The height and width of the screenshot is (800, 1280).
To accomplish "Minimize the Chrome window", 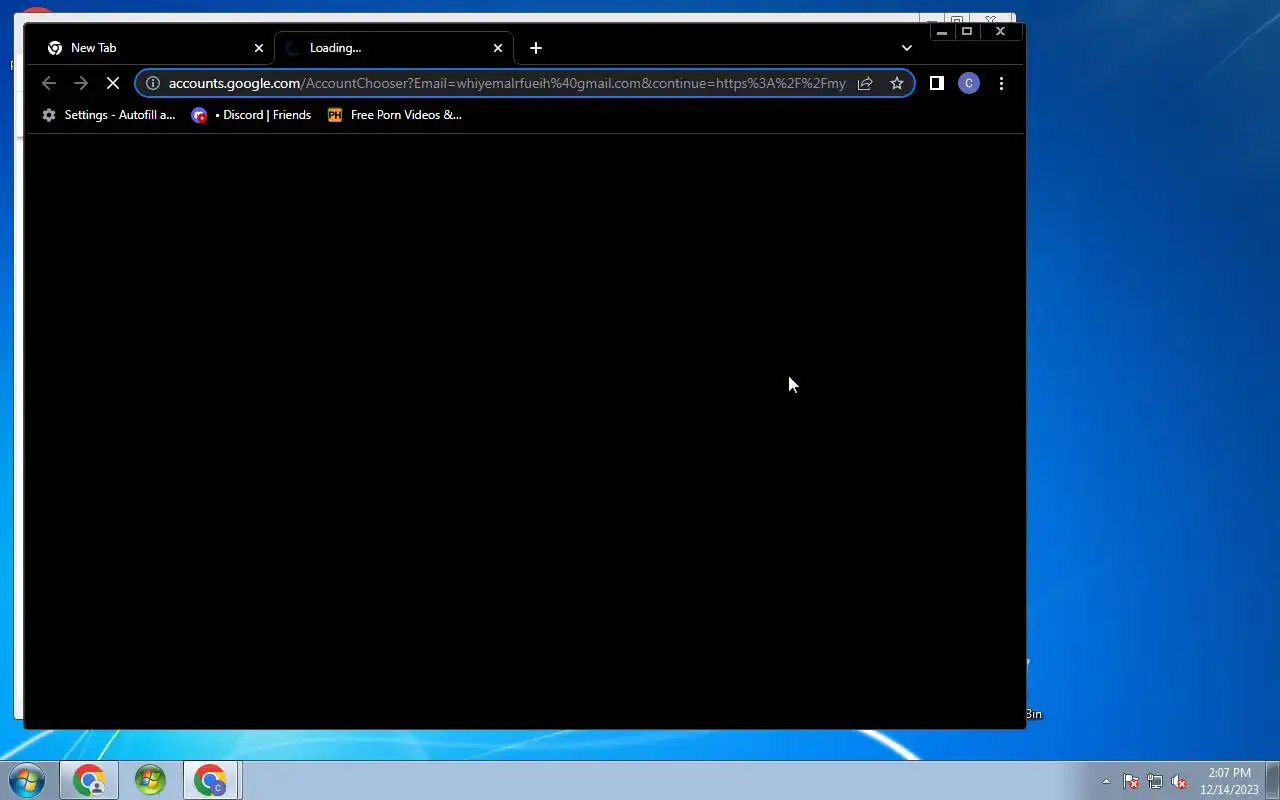I will click(942, 32).
